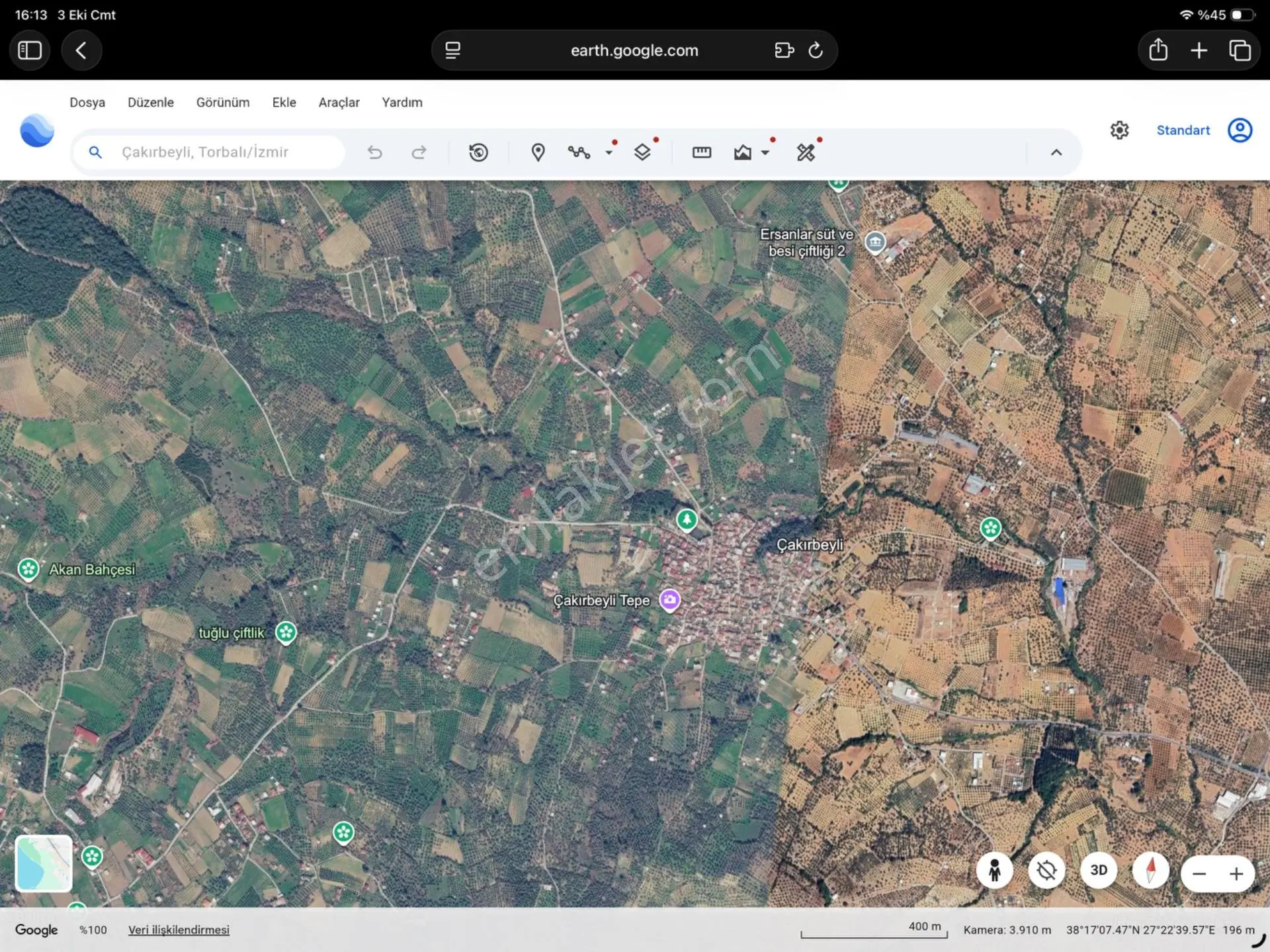
Task: Add a placemark pin
Action: click(x=538, y=153)
